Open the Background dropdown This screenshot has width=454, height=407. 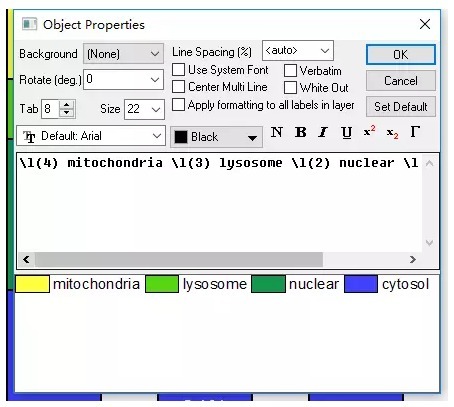tap(123, 53)
